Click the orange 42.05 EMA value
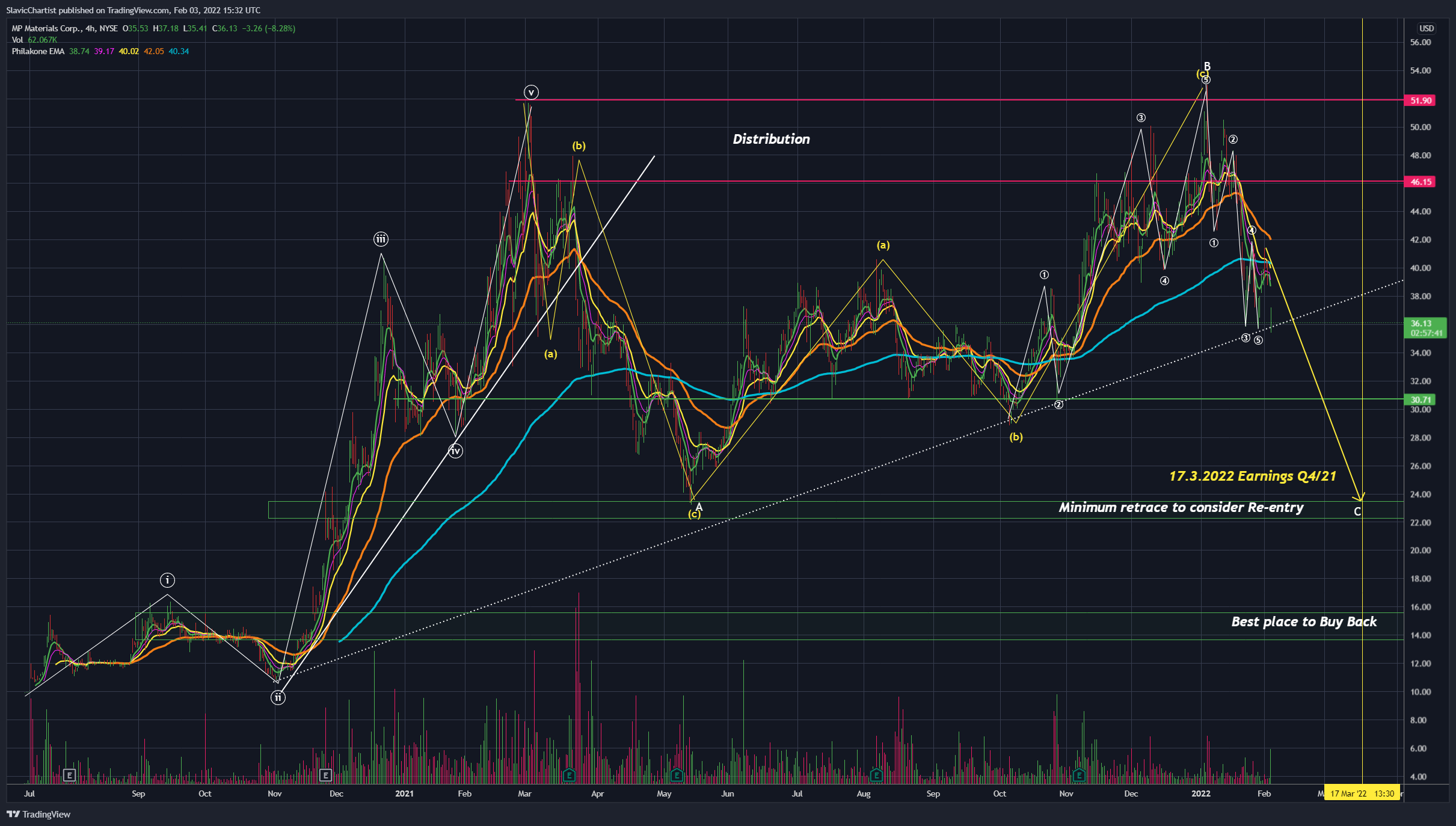1456x826 pixels. [153, 51]
